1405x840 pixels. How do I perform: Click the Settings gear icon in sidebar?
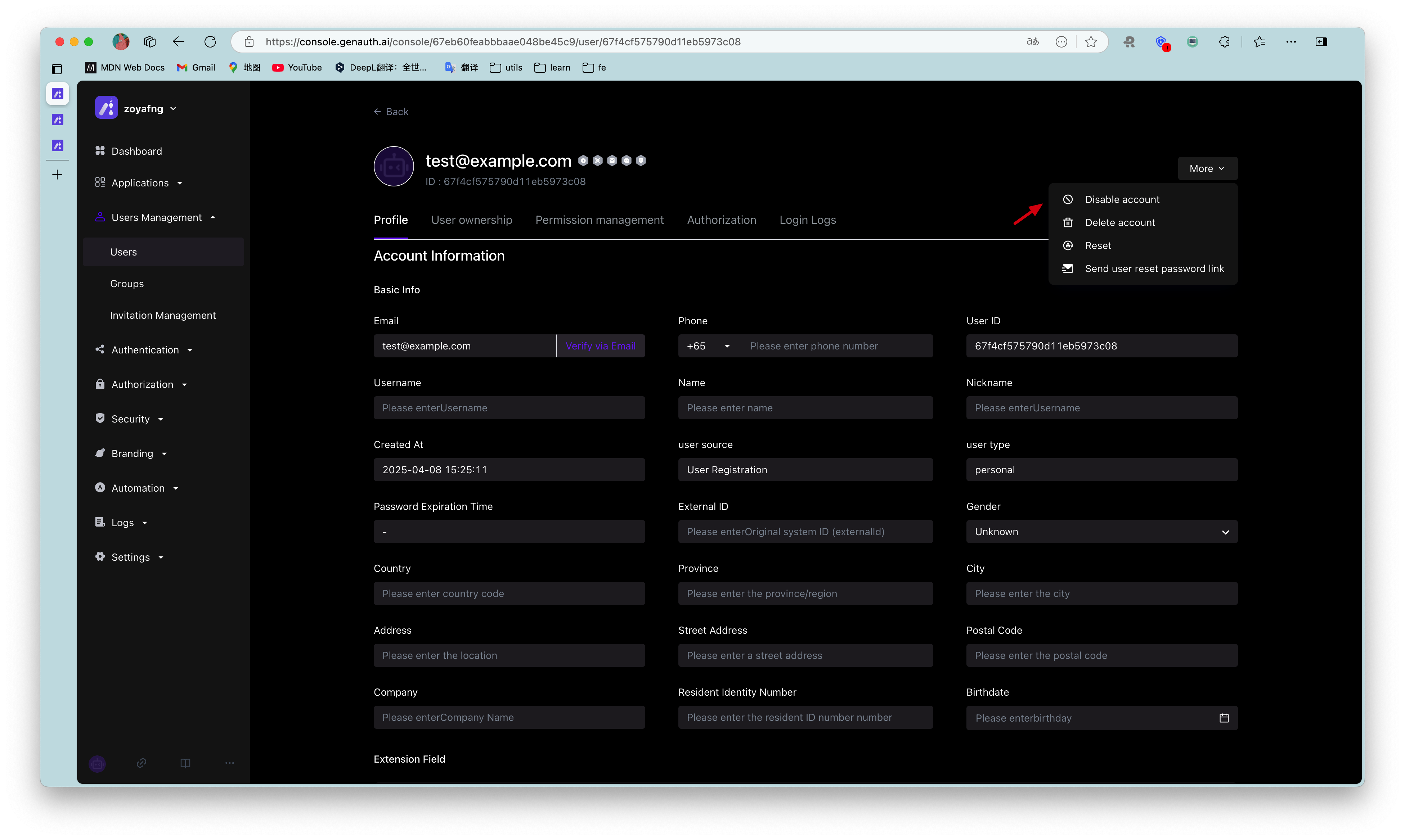point(100,556)
